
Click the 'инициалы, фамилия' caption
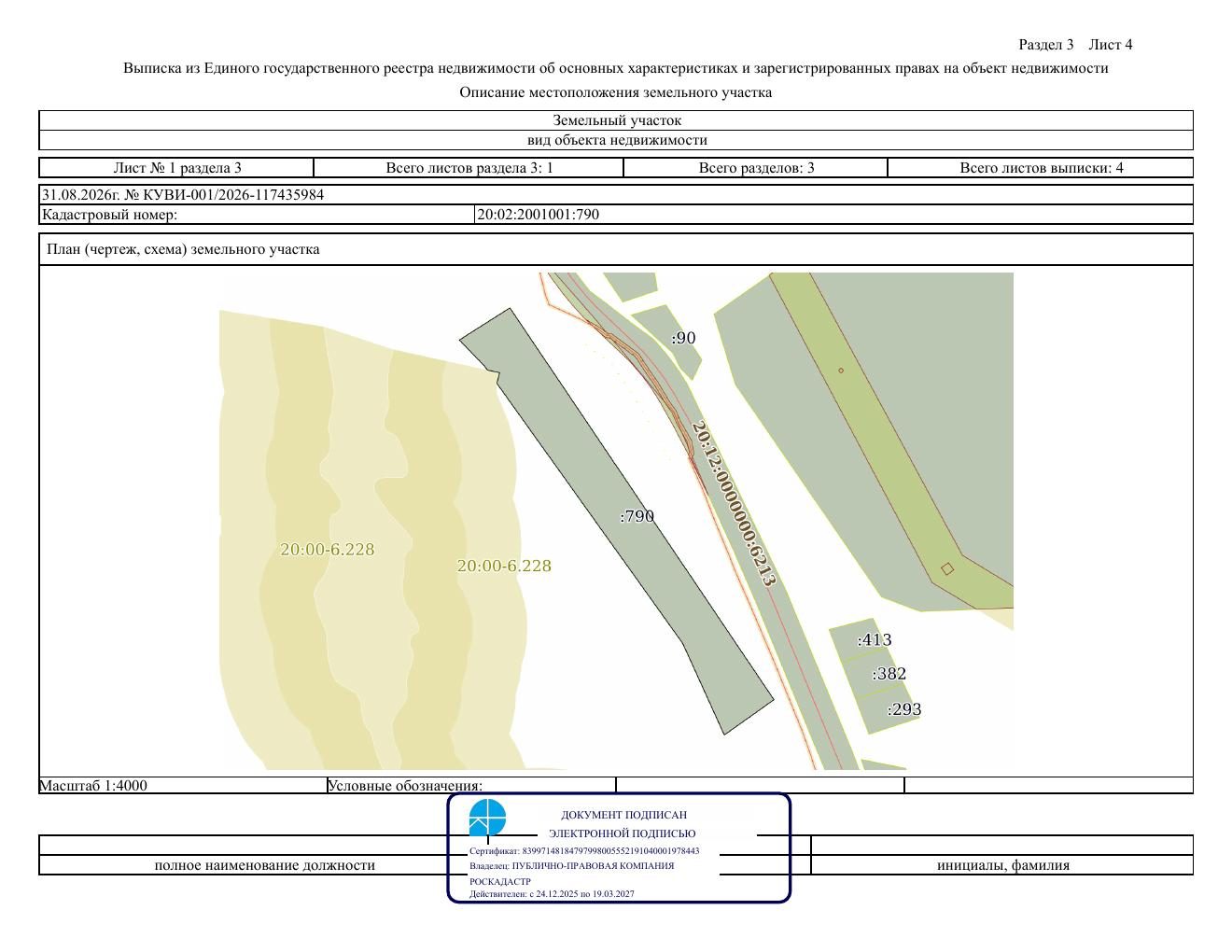(x=1003, y=865)
